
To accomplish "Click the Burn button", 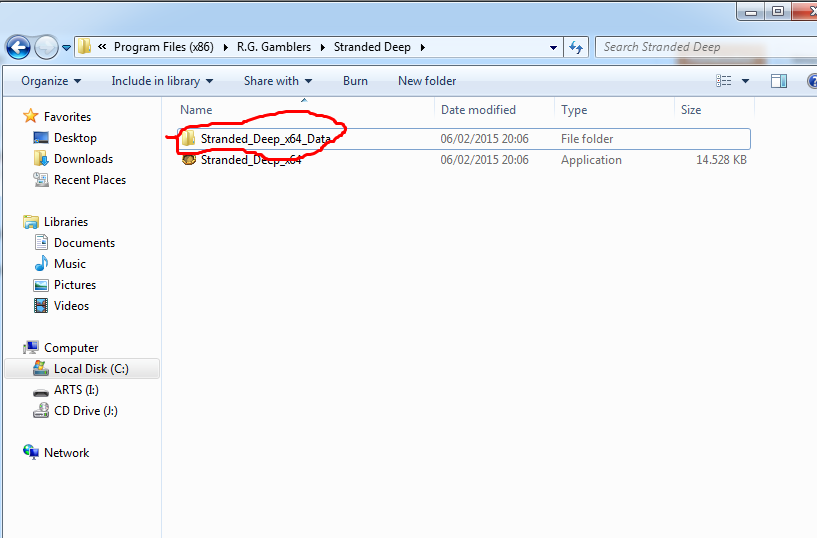I will 355,81.
